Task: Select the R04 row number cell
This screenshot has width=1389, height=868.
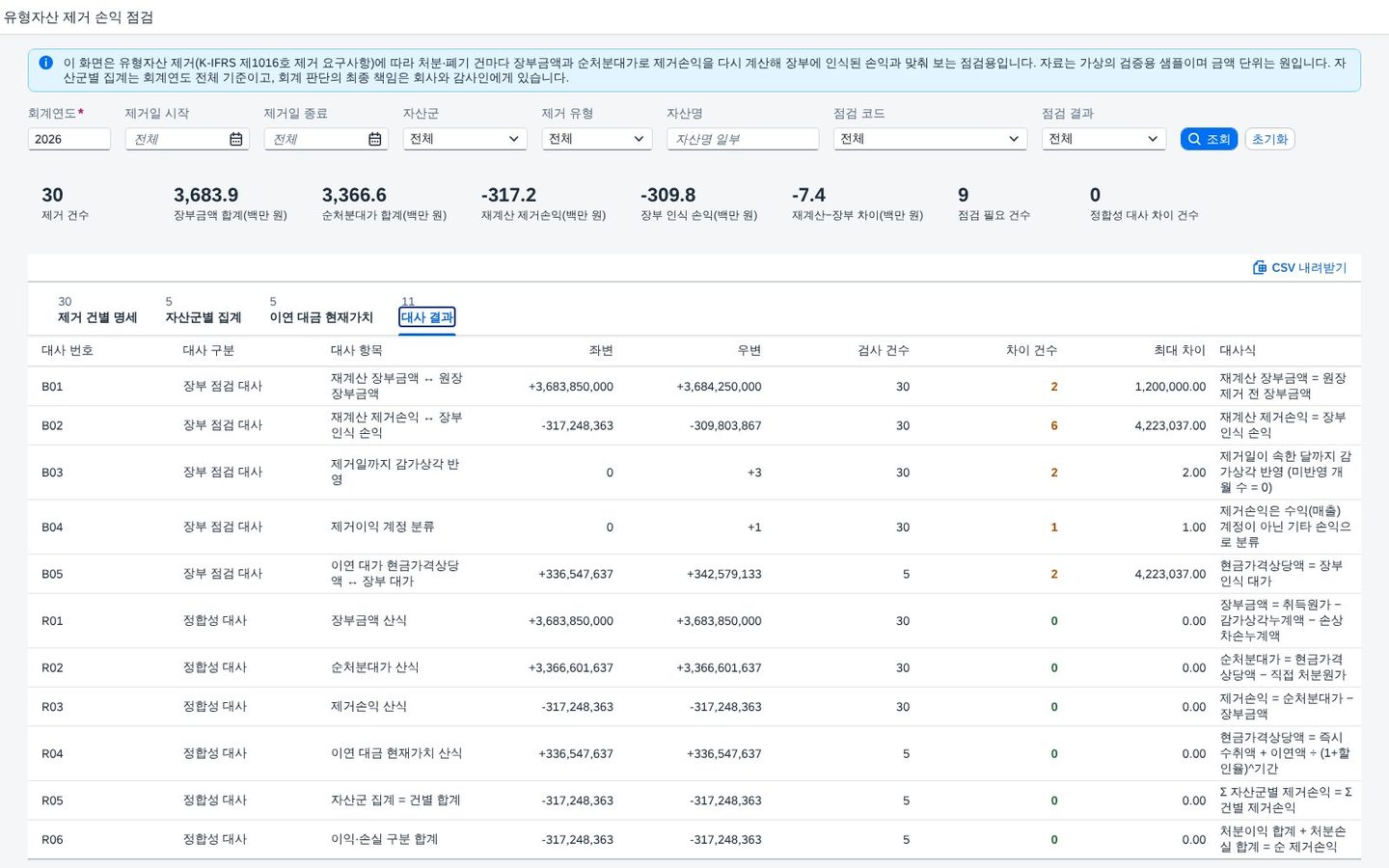Action: (52, 754)
